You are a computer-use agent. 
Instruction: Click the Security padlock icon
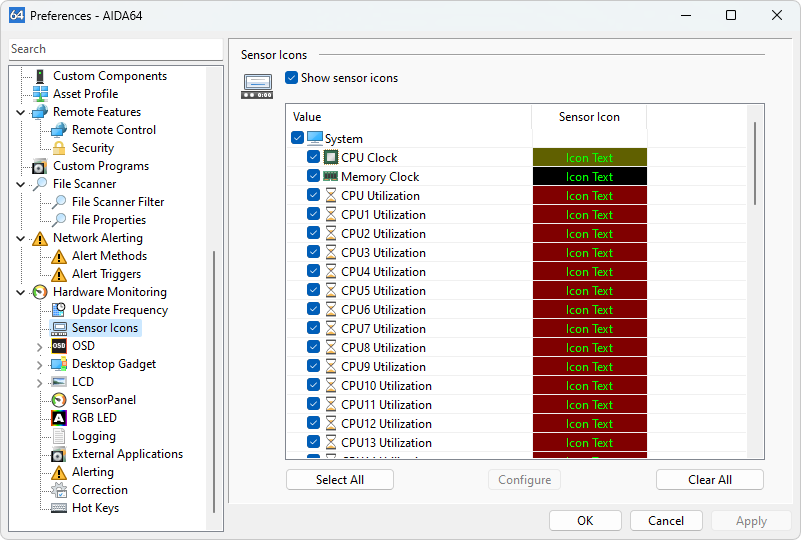coord(59,148)
